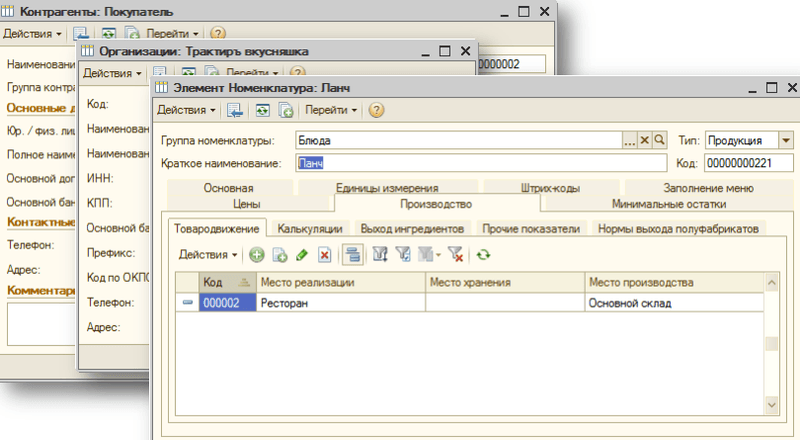This screenshot has height=440, width=800.
Task: Switch to the Минимальные остатки tab
Action: tap(669, 204)
